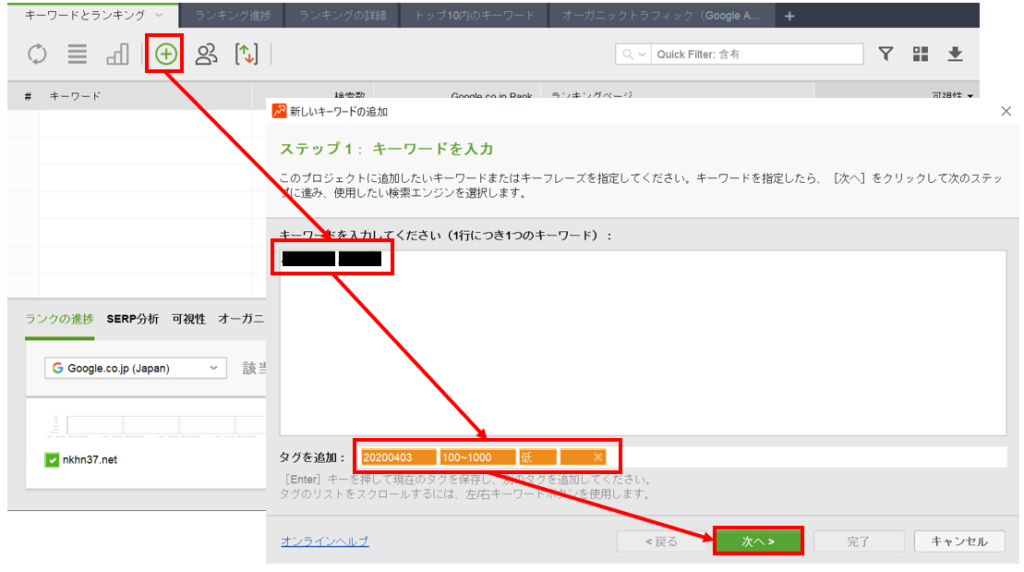The image size is (1024, 572).
Task: Select the 可視性 lower tab
Action: [x=189, y=319]
